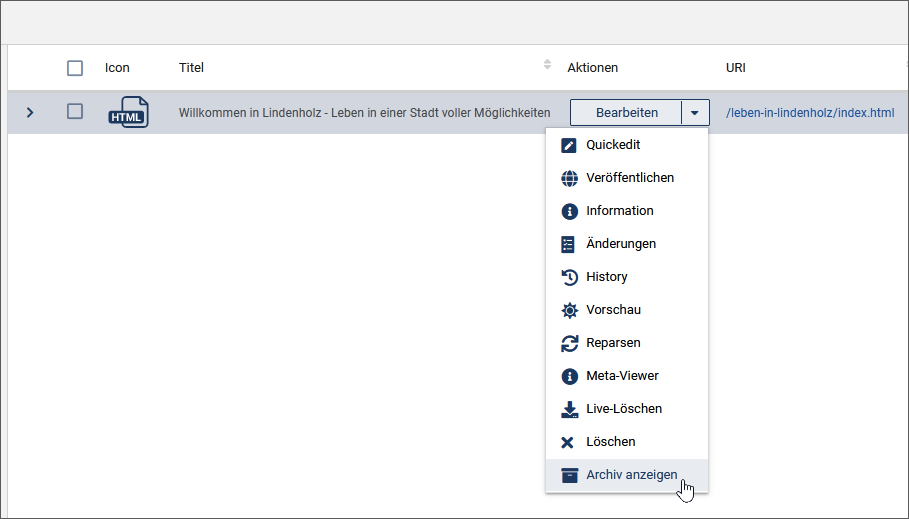Screen dimensions: 909x519
Task: Click the Information circle icon
Action: (569, 211)
